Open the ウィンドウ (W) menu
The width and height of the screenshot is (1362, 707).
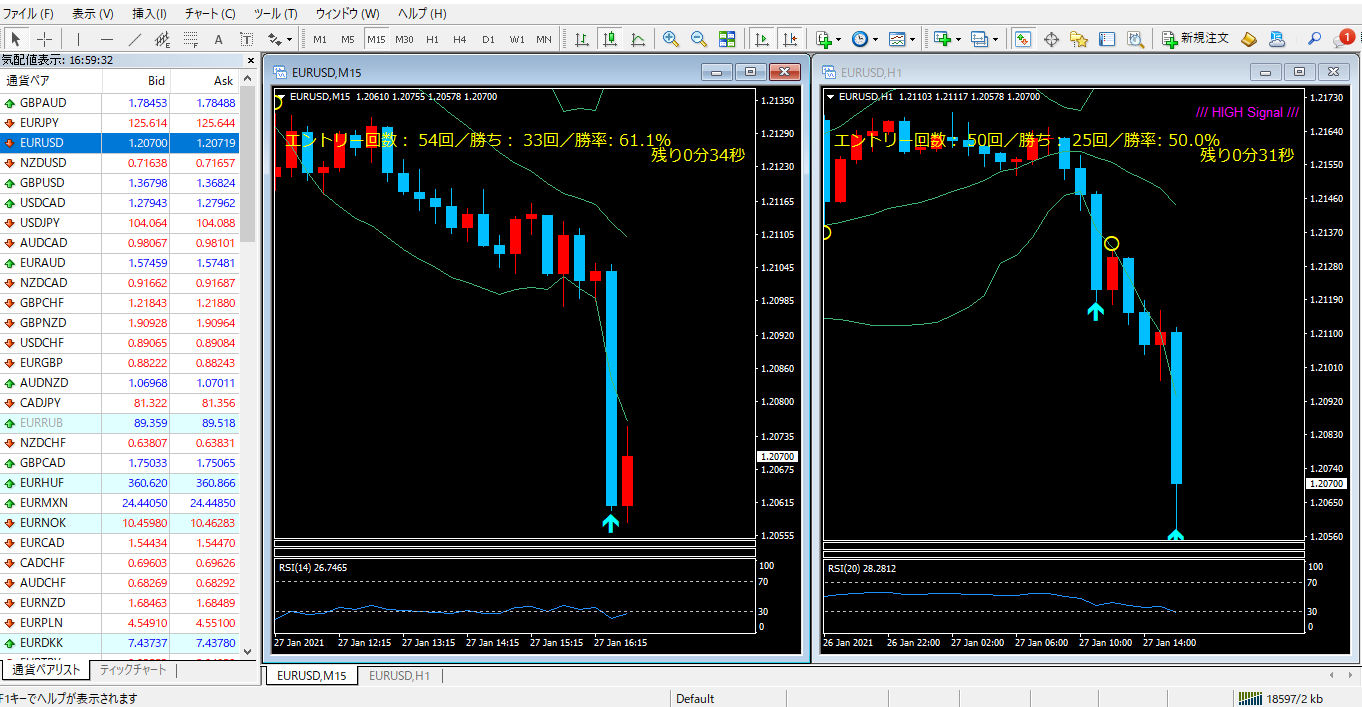347,14
